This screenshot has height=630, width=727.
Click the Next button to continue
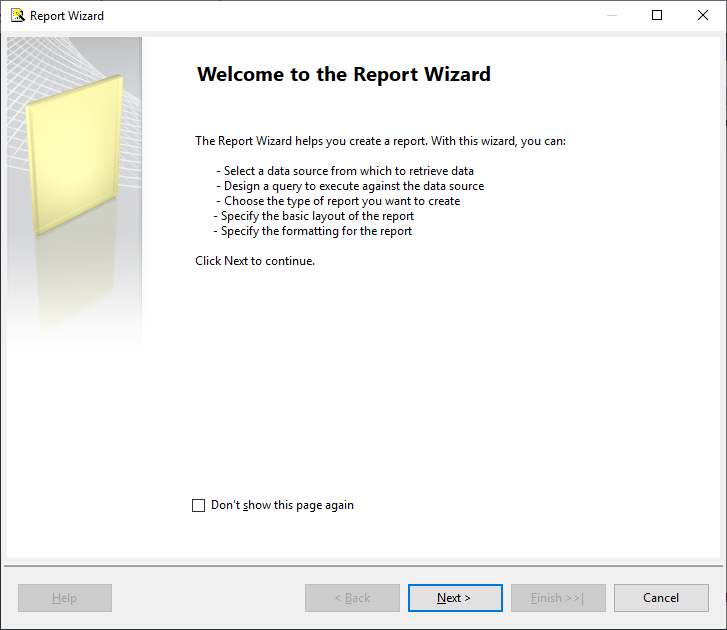point(455,598)
